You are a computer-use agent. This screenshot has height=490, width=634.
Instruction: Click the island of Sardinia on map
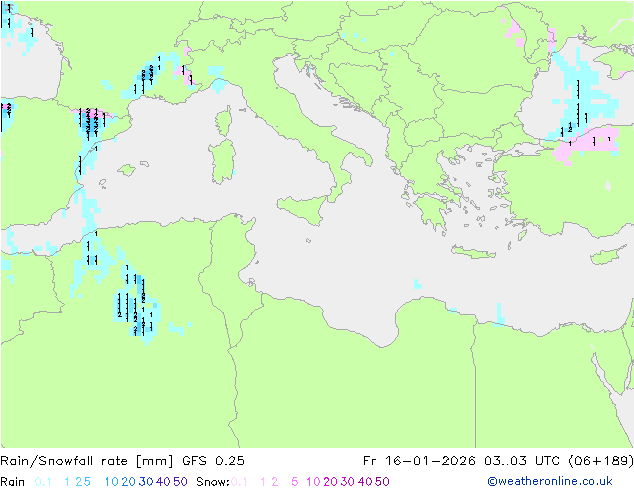click(222, 162)
